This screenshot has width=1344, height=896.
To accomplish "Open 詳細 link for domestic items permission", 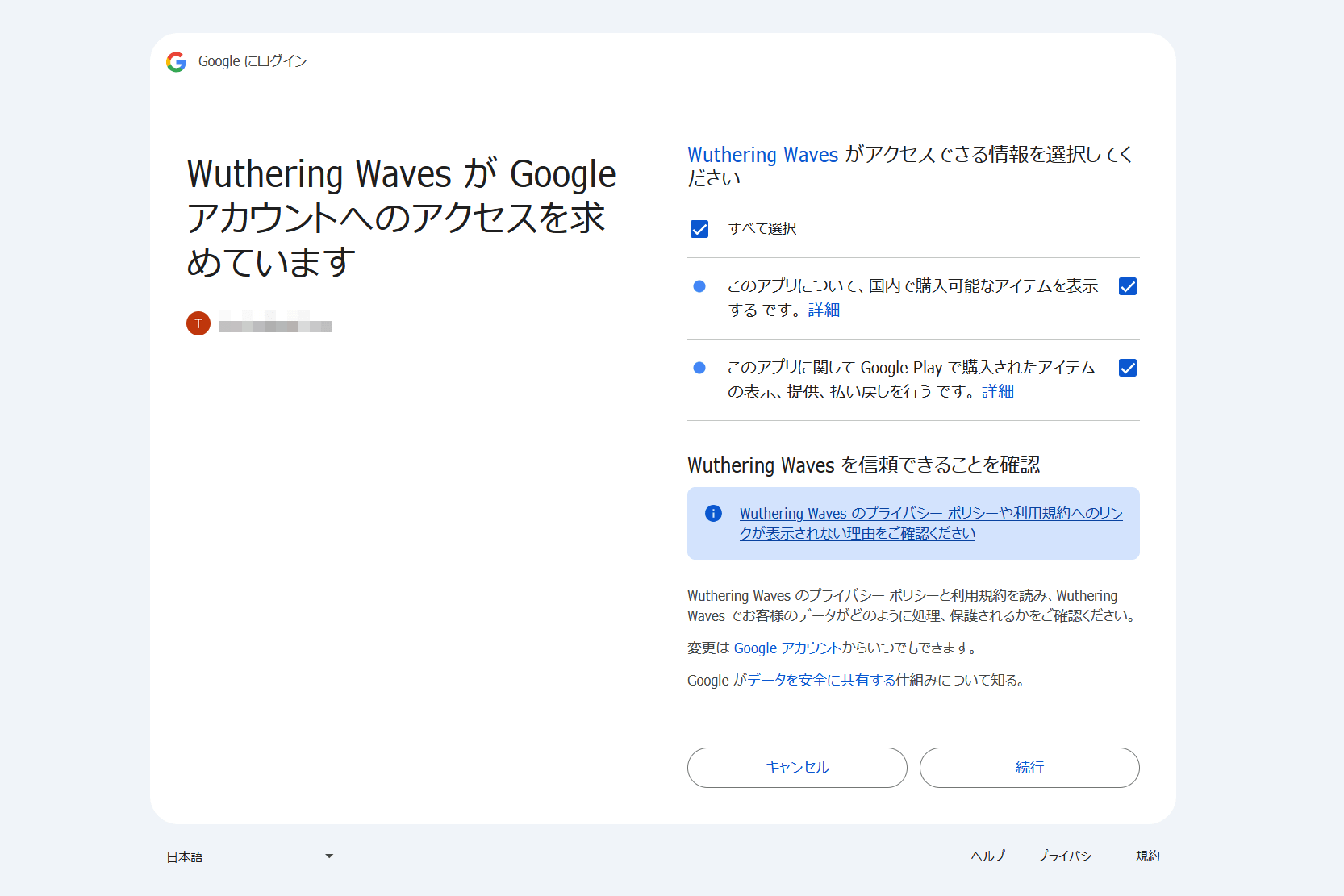I will [x=824, y=310].
